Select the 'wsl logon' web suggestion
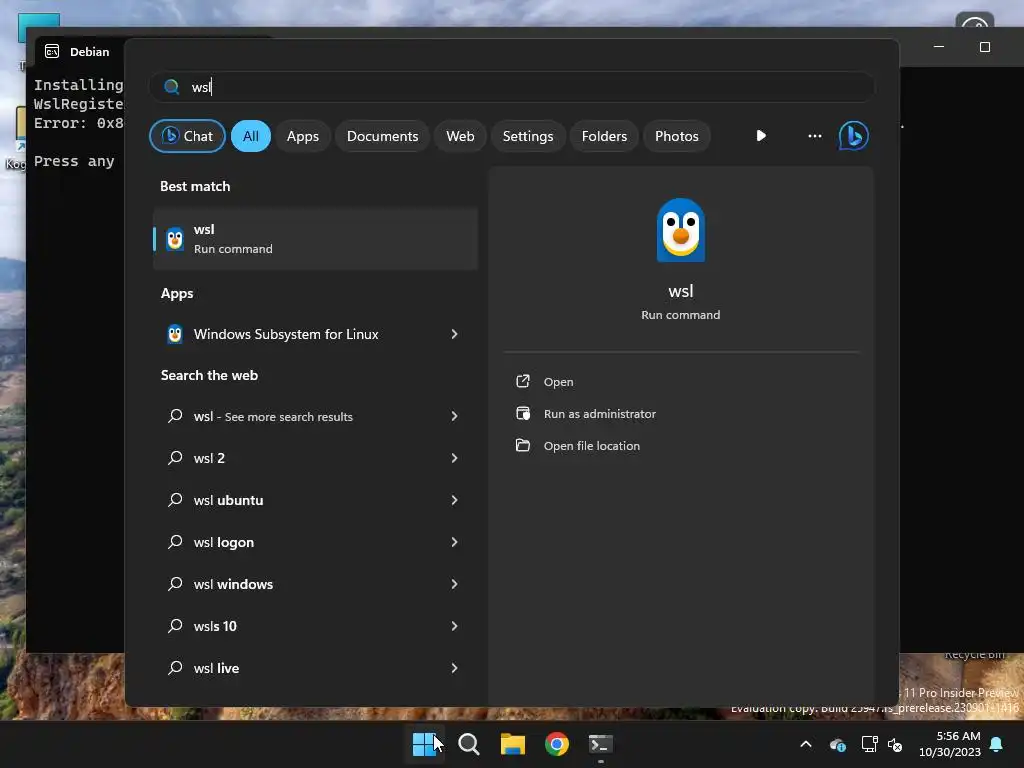 click(315, 542)
